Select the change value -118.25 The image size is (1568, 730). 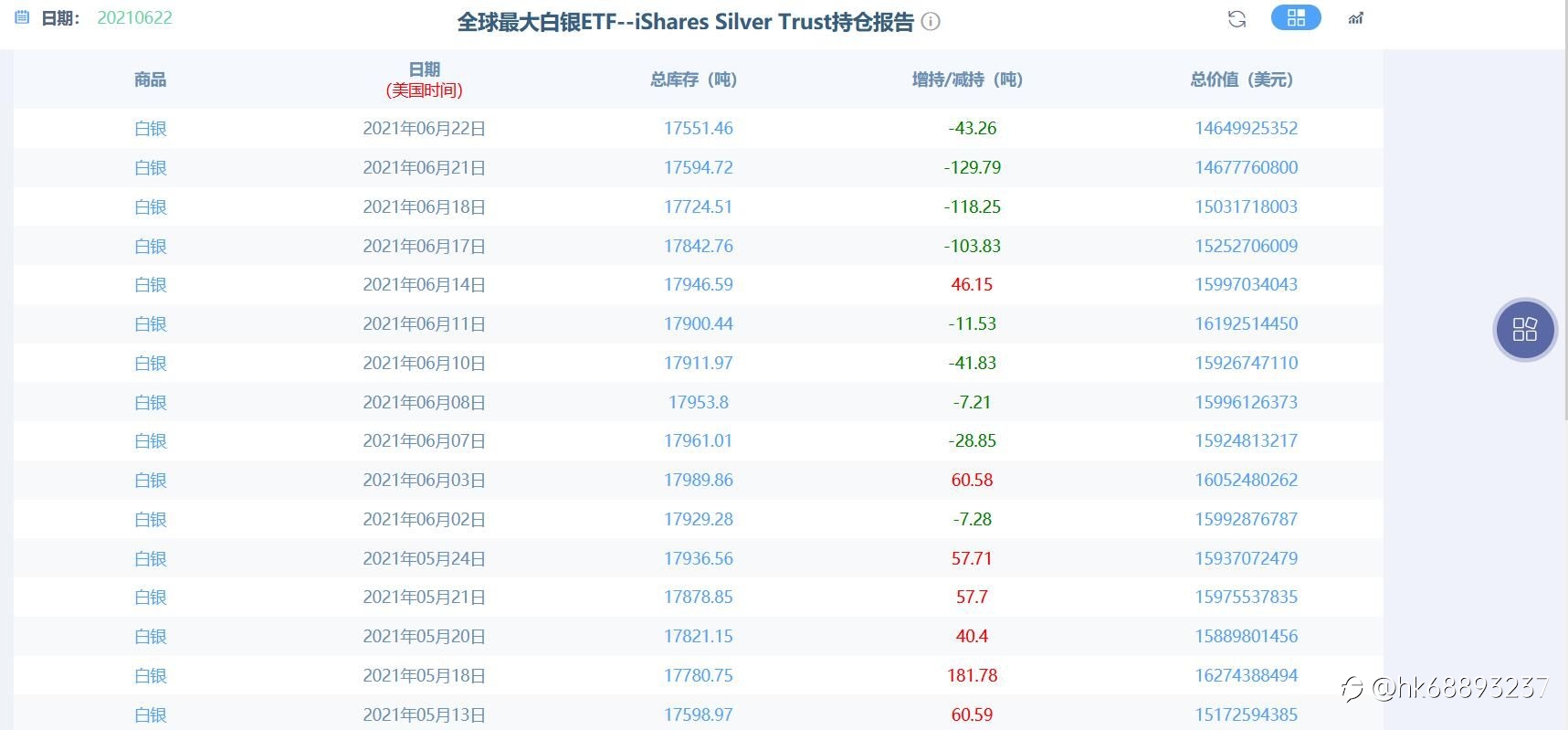[x=973, y=206]
